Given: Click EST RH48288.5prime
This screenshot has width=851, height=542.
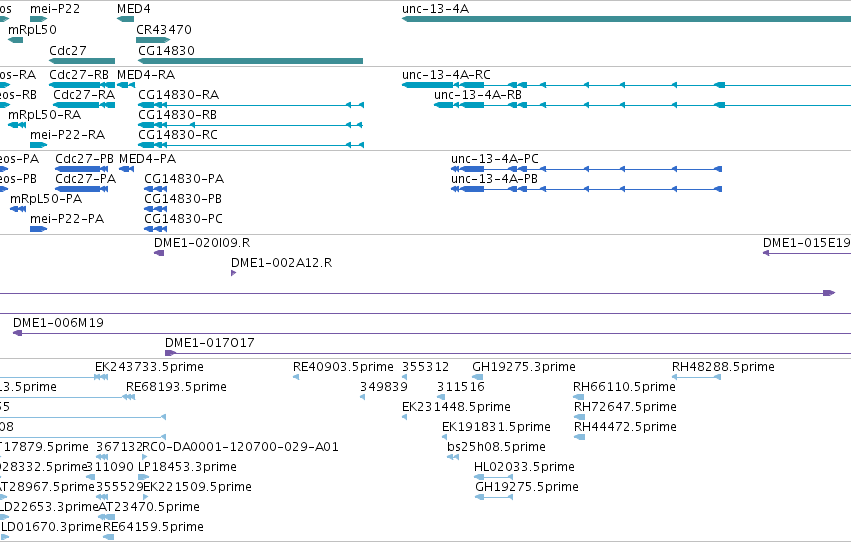Looking at the screenshot, I should [696, 377].
